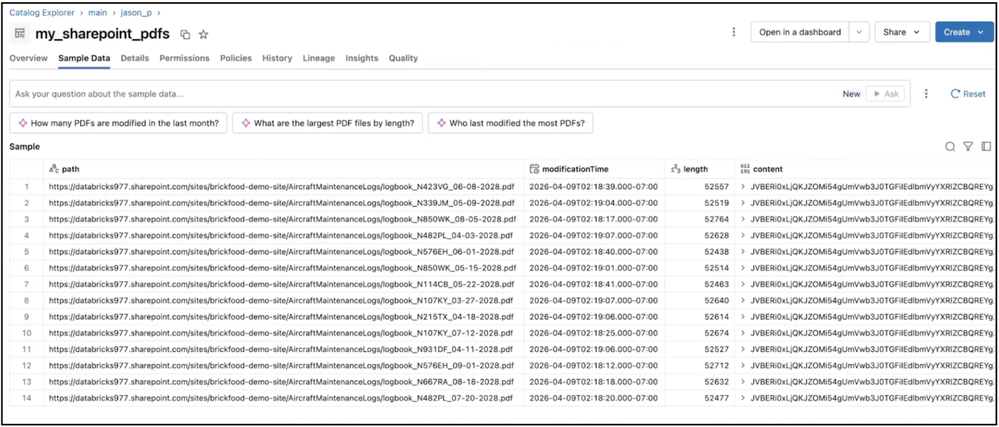
Task: Click the filter icon above the sample table
Action: (967, 147)
